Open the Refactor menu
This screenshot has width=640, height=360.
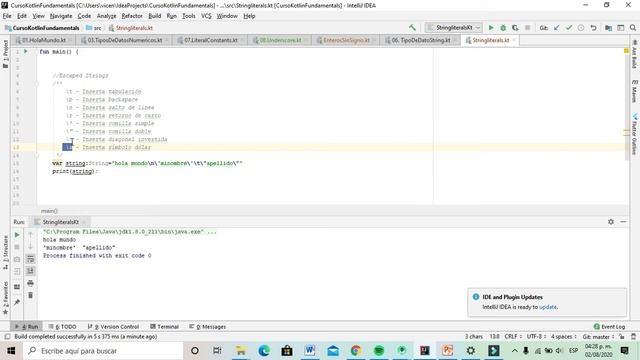pos(132,16)
